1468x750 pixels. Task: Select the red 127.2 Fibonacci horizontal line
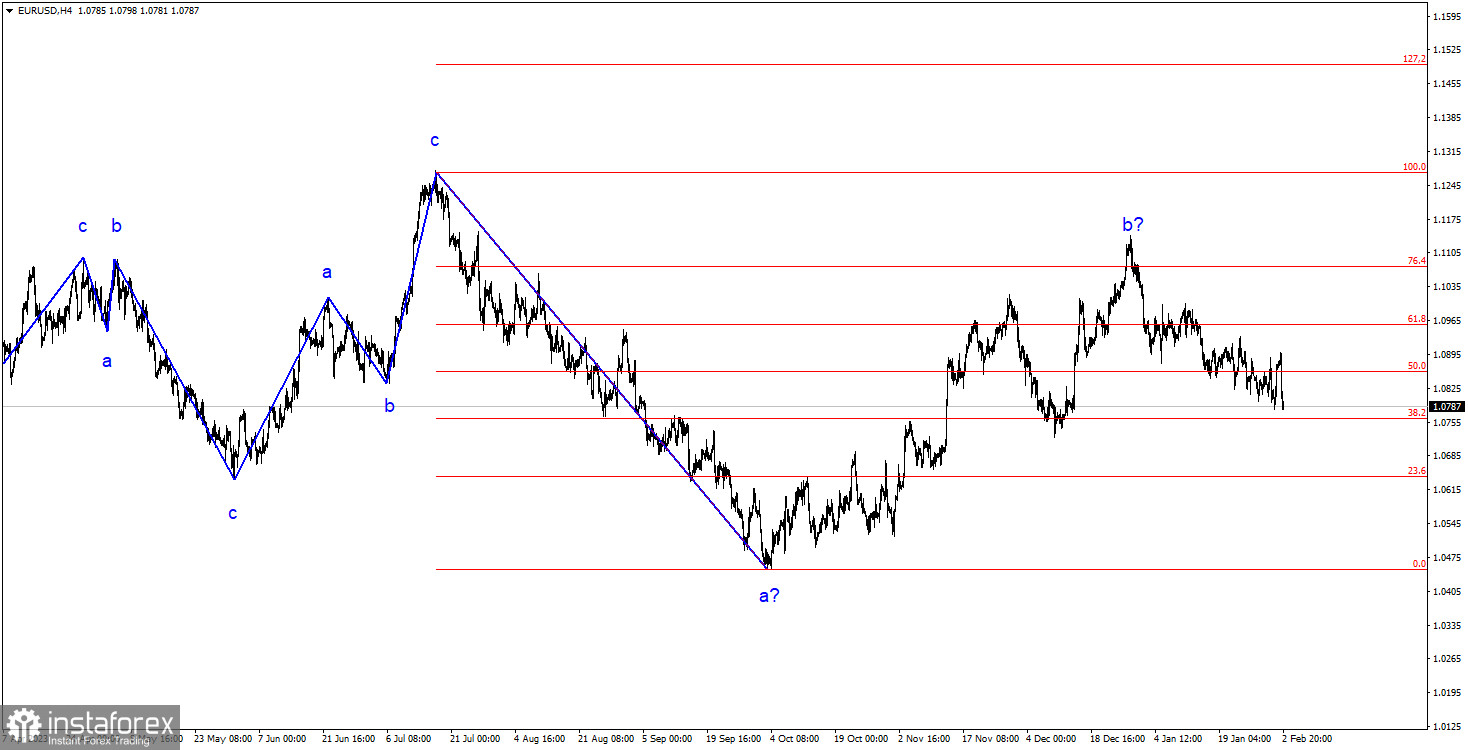(x=930, y=64)
